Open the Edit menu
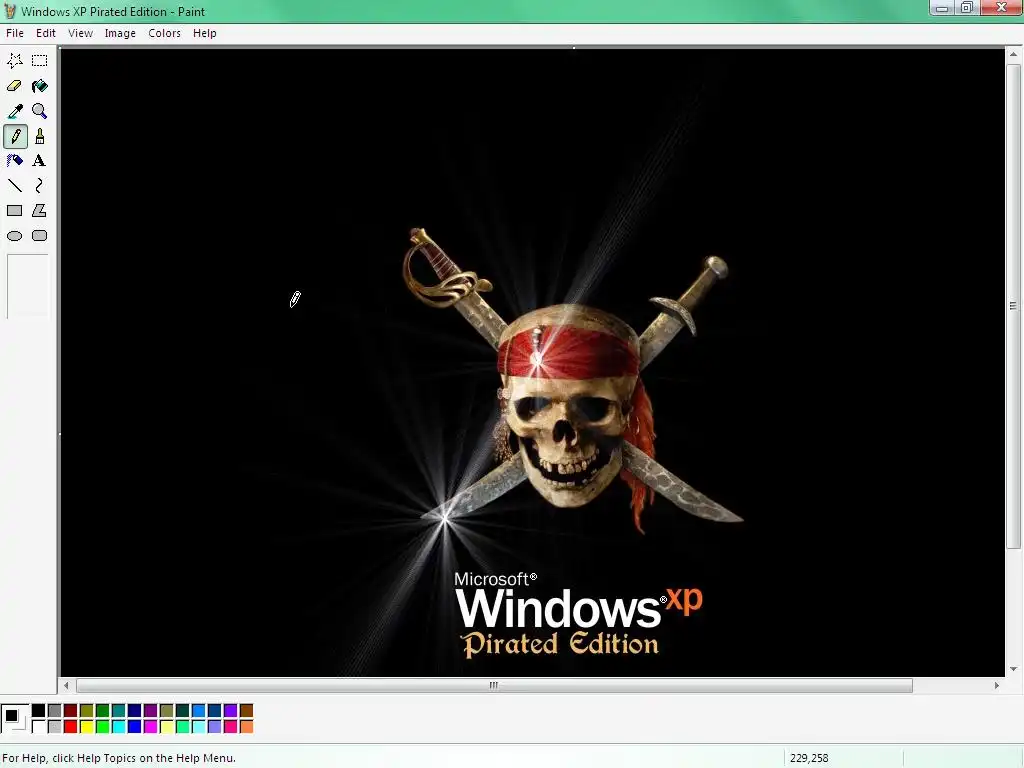 point(46,33)
